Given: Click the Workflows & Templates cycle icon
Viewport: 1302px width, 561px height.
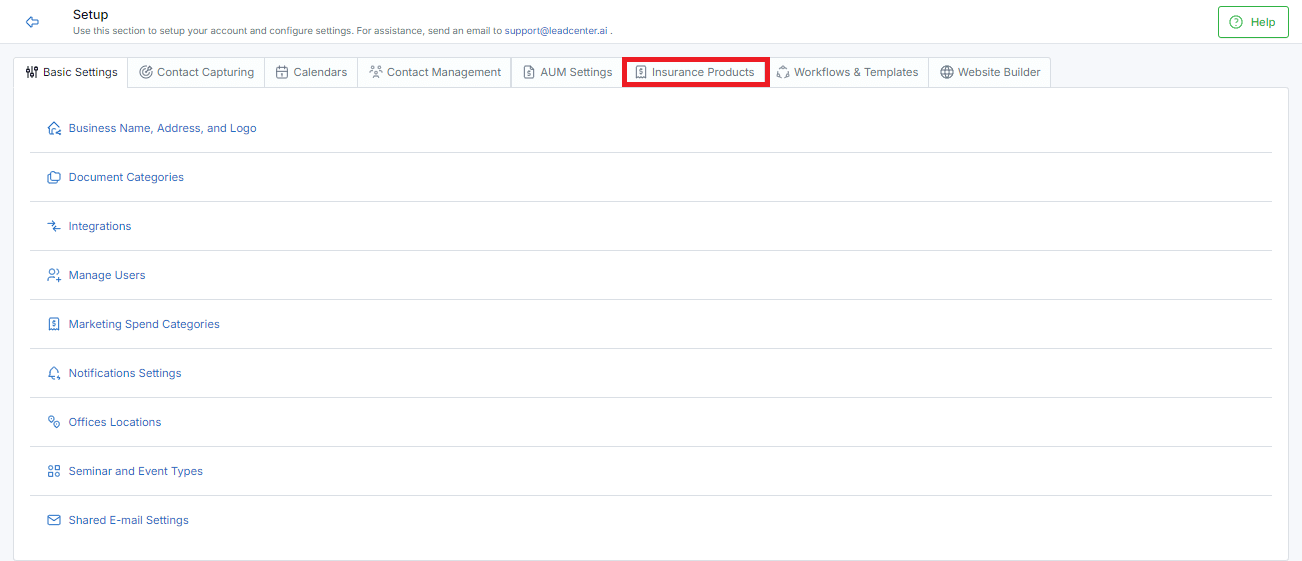Looking at the screenshot, I should (783, 72).
